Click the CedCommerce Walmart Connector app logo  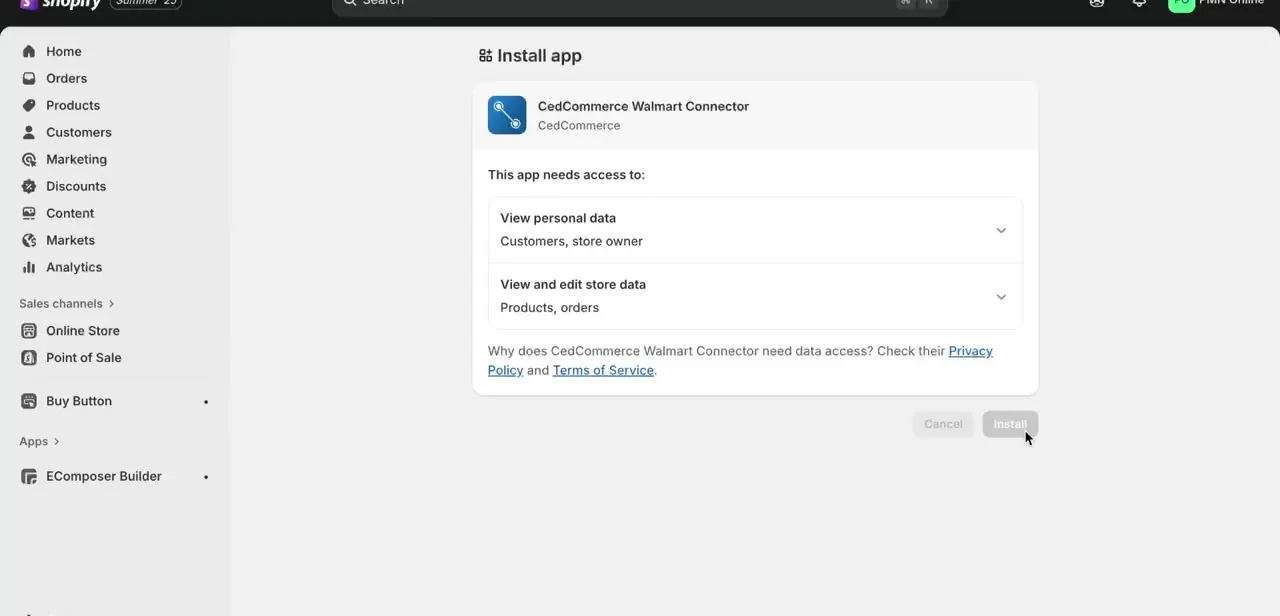(507, 115)
